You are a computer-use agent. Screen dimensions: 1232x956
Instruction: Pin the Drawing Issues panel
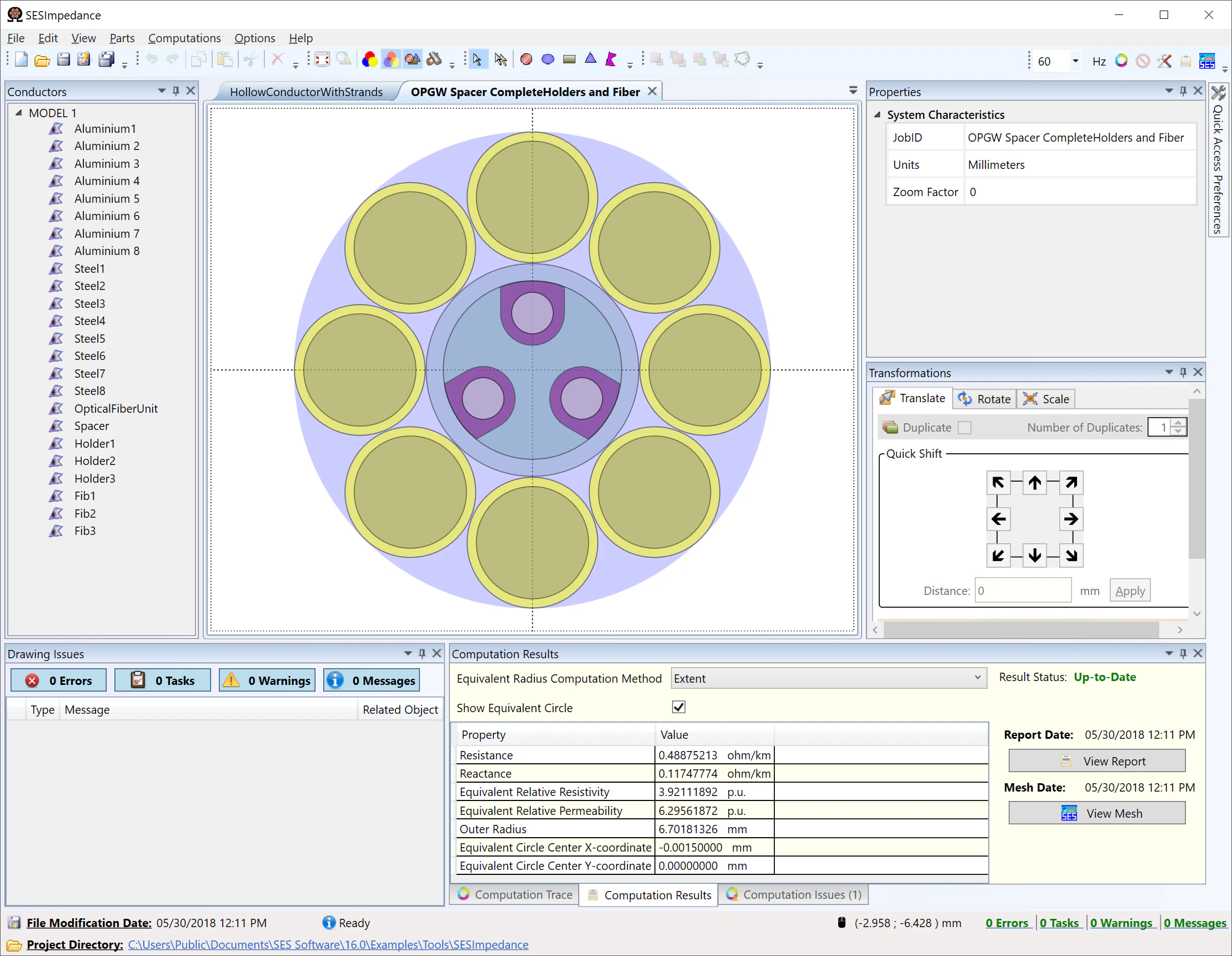(x=422, y=653)
